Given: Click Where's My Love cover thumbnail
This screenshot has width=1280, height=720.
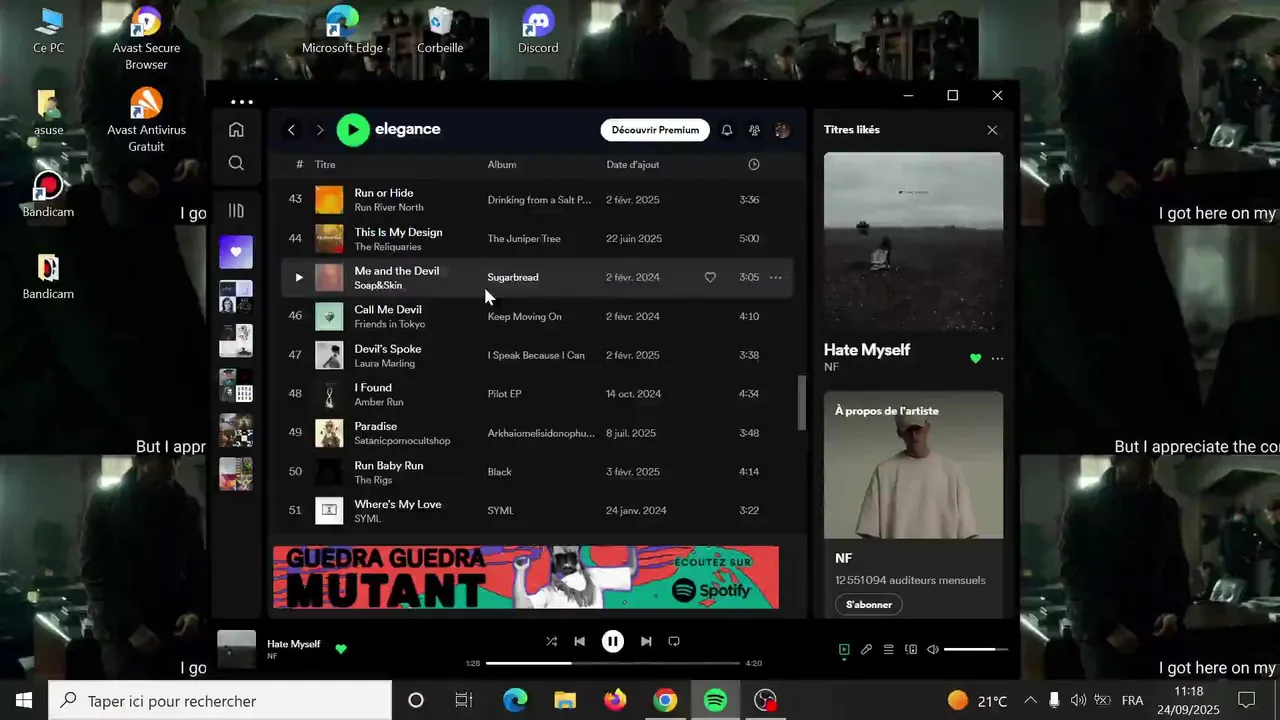Looking at the screenshot, I should pos(329,510).
